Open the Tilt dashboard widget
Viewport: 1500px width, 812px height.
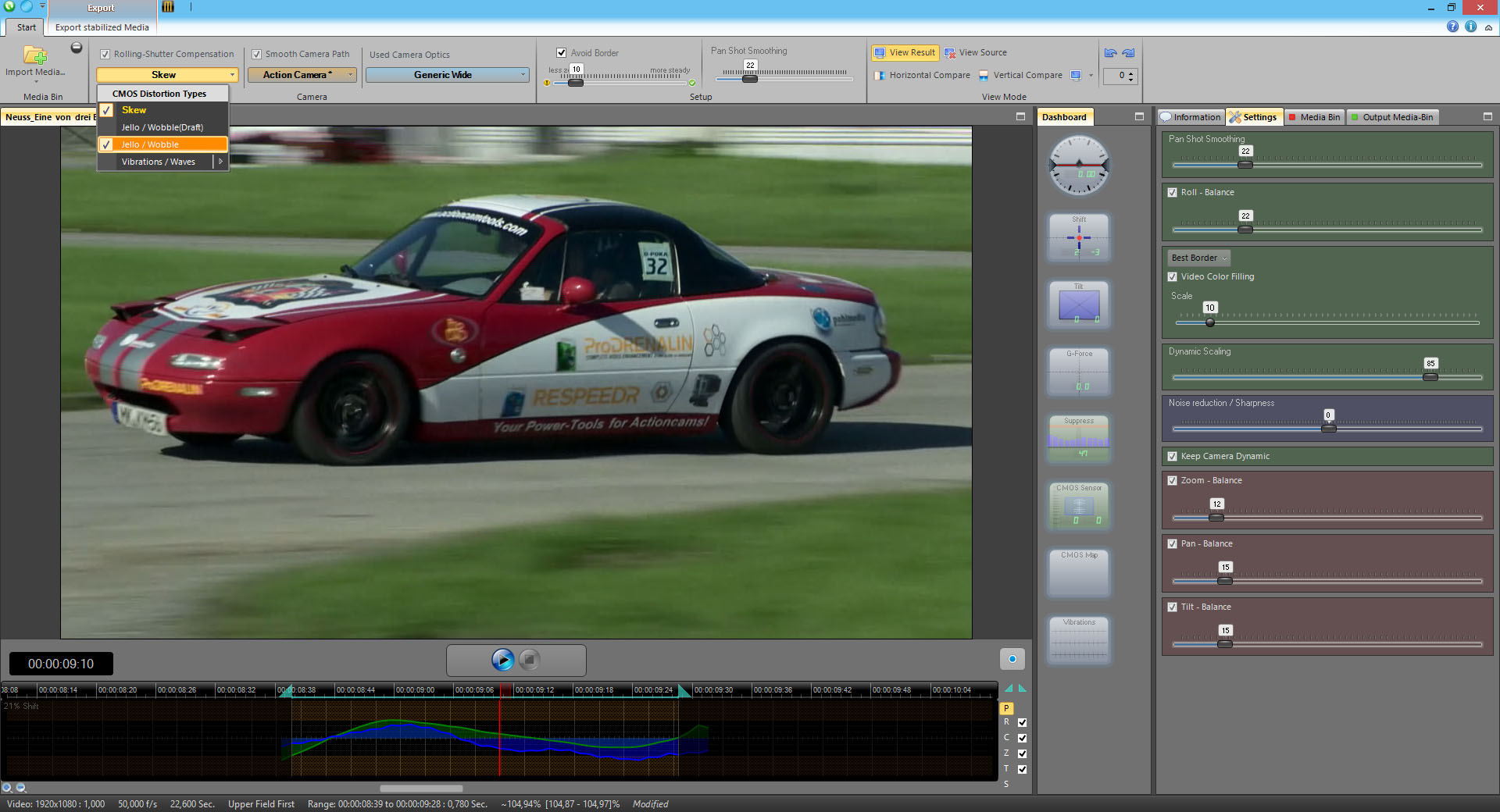pyautogui.click(x=1079, y=304)
